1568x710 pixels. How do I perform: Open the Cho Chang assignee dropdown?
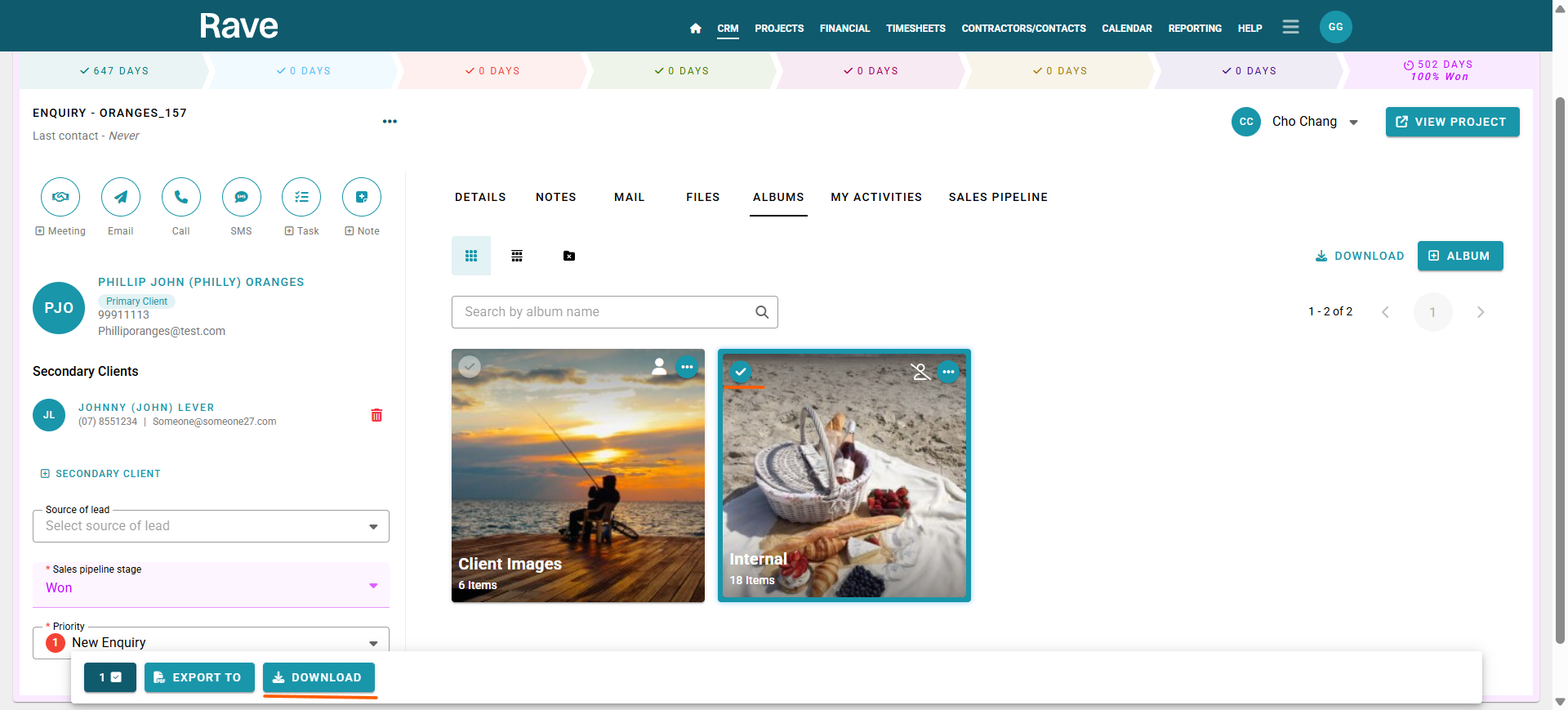pos(1352,122)
